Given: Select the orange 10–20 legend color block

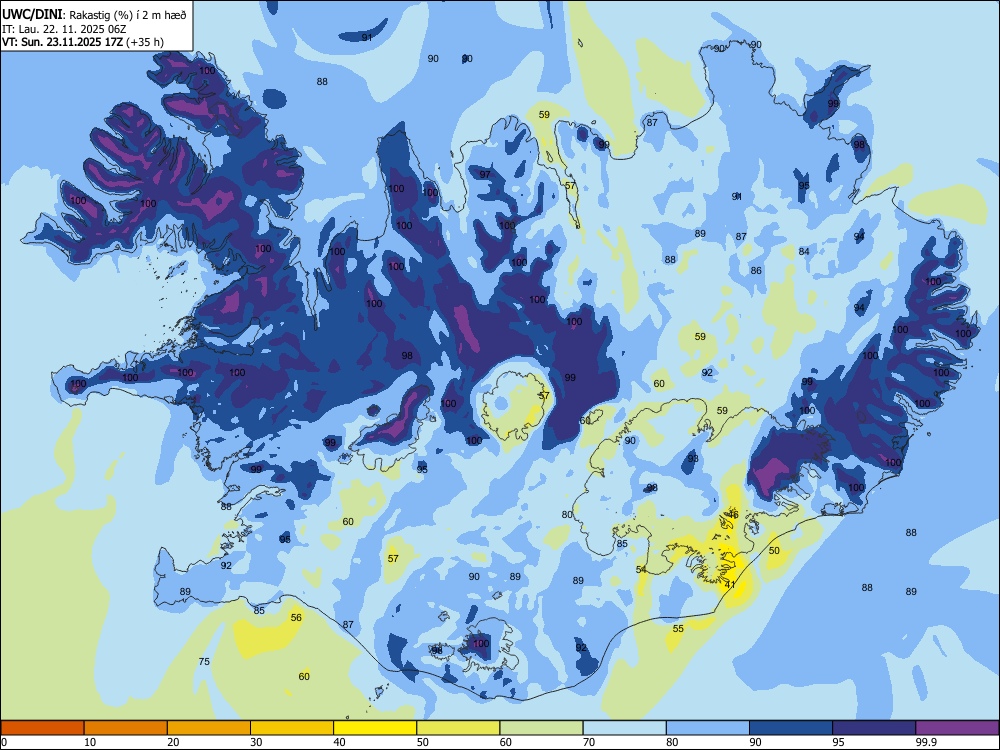Looking at the screenshot, I should (126, 728).
